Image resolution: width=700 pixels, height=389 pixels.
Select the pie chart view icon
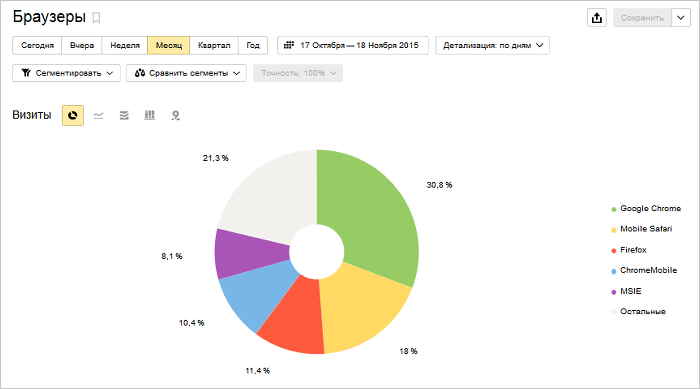[x=72, y=115]
